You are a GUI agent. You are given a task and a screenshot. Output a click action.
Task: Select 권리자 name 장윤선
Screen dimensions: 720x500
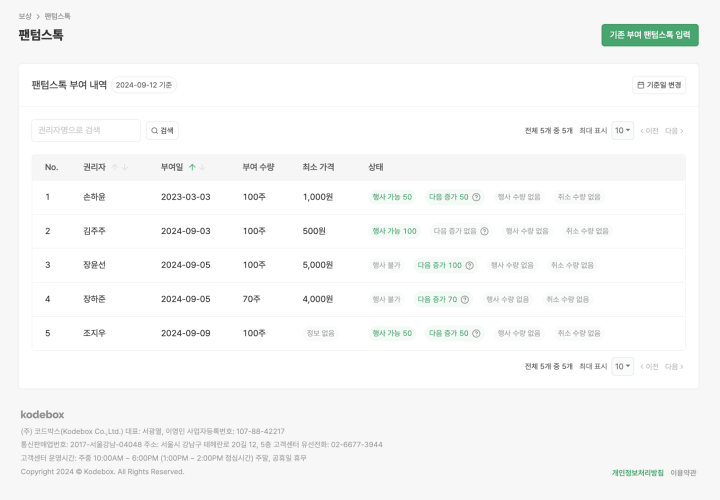[x=94, y=265]
